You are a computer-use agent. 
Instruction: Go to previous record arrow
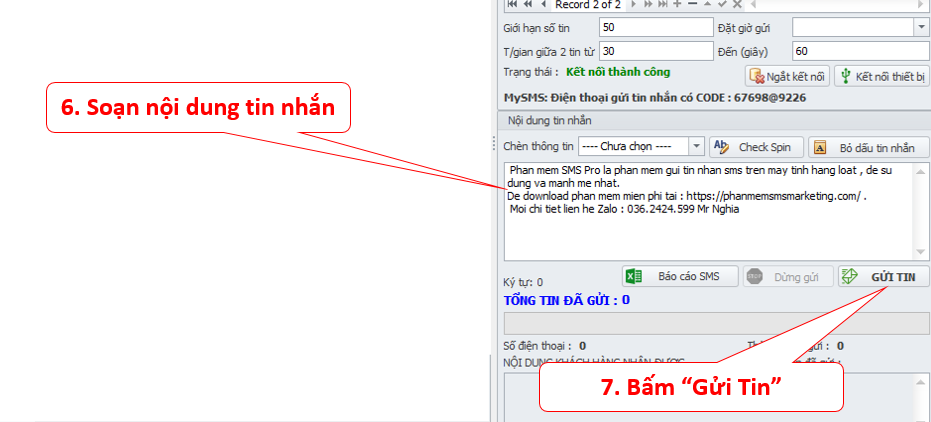tap(541, 4)
